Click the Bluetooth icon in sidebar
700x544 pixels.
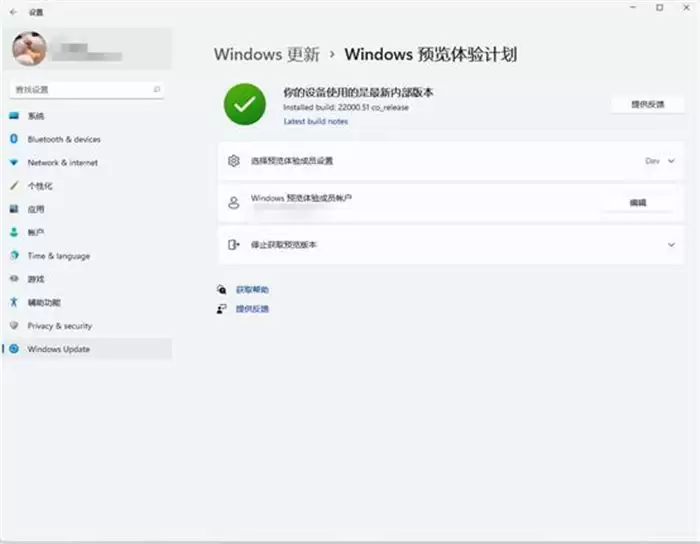click(x=14, y=139)
